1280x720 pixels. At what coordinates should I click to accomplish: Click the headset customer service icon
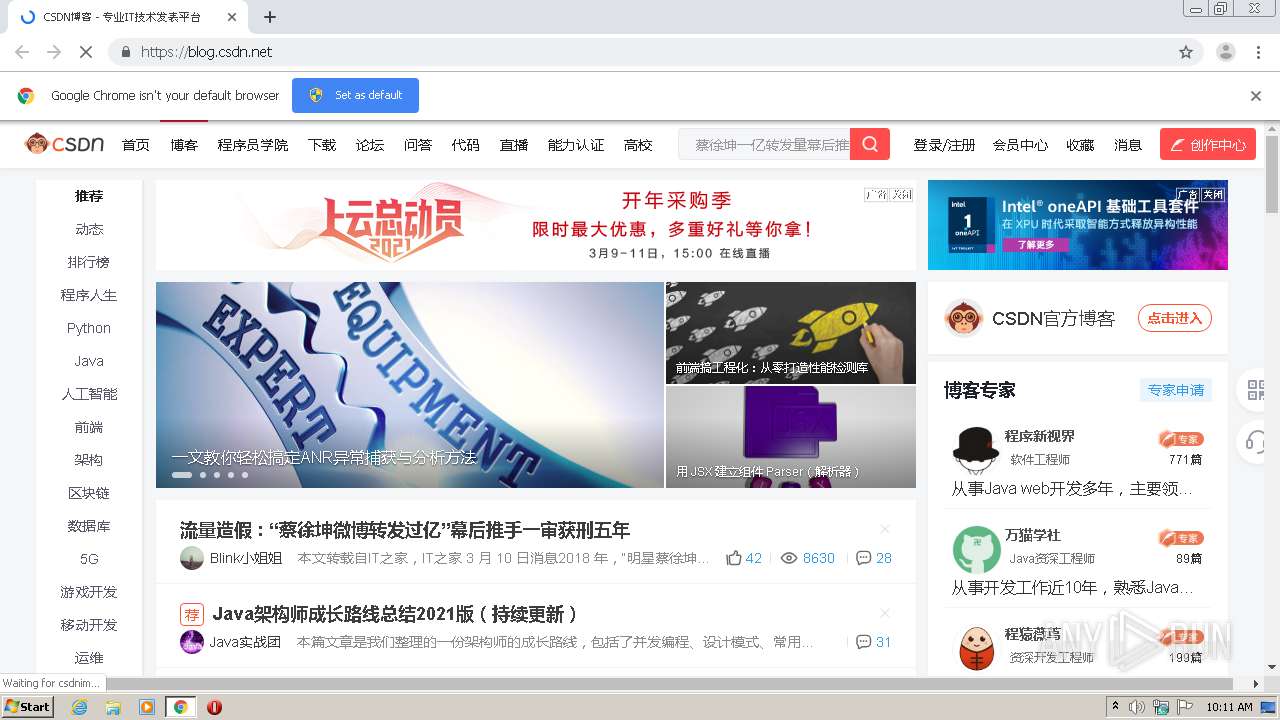point(1257,441)
